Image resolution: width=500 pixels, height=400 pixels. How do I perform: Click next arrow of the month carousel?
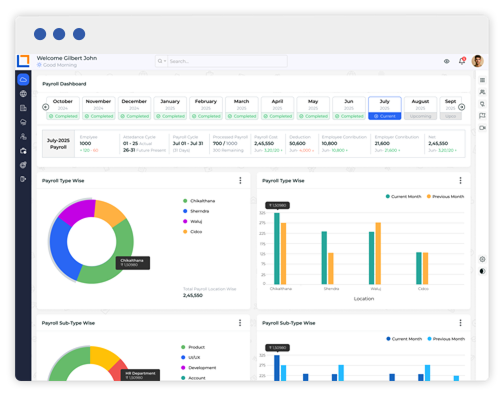point(462,107)
